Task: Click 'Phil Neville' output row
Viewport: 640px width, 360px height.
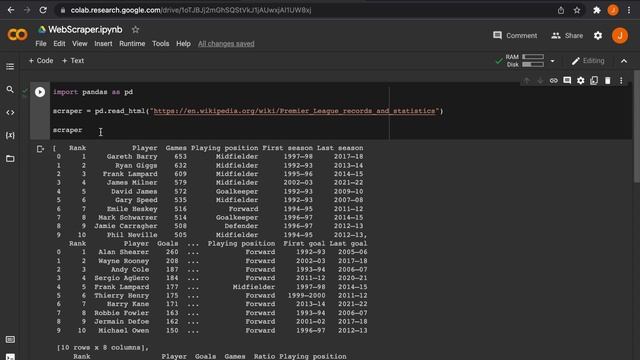Action: click(x=211, y=235)
